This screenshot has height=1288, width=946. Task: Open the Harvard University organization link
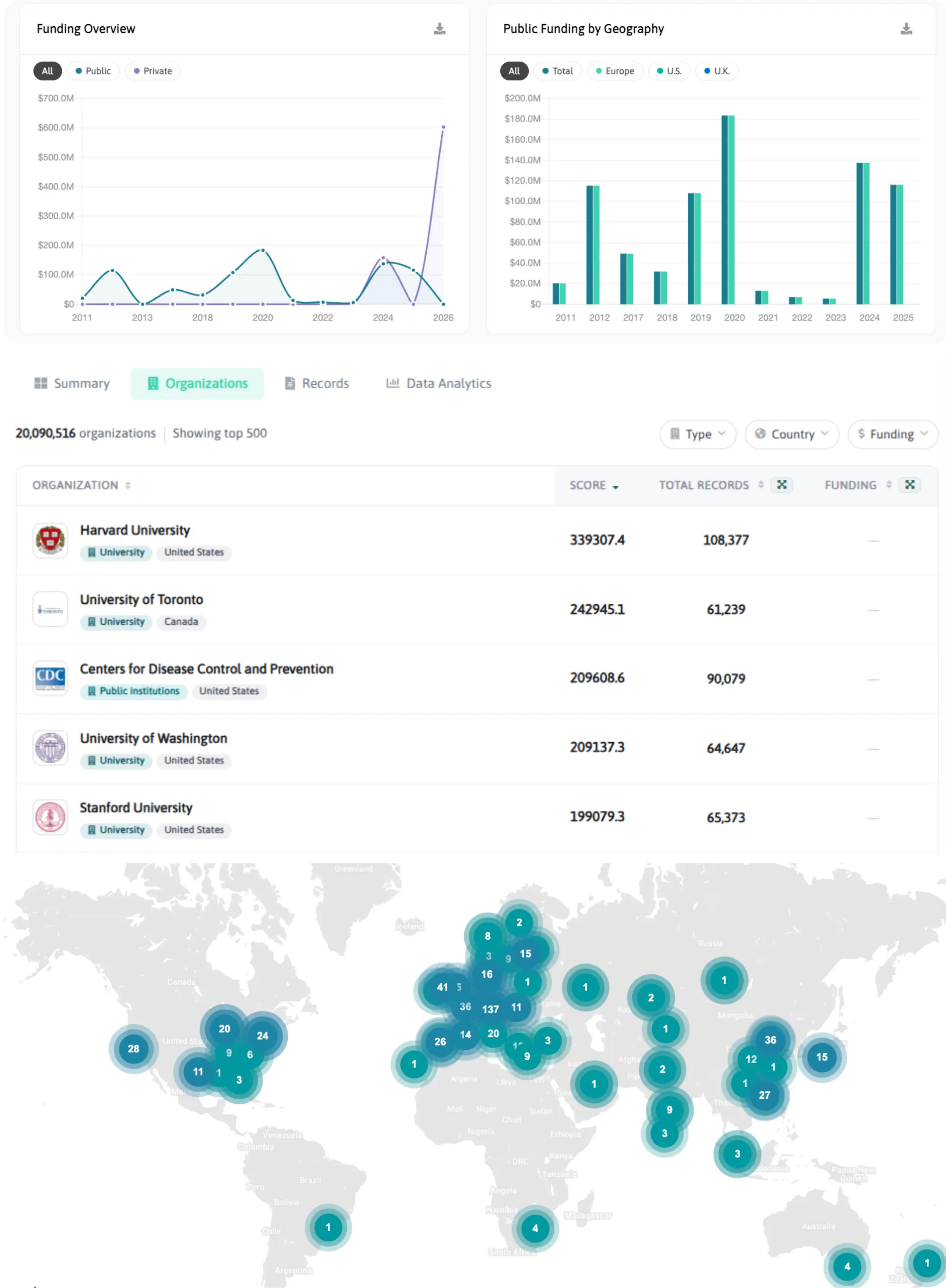coord(135,531)
